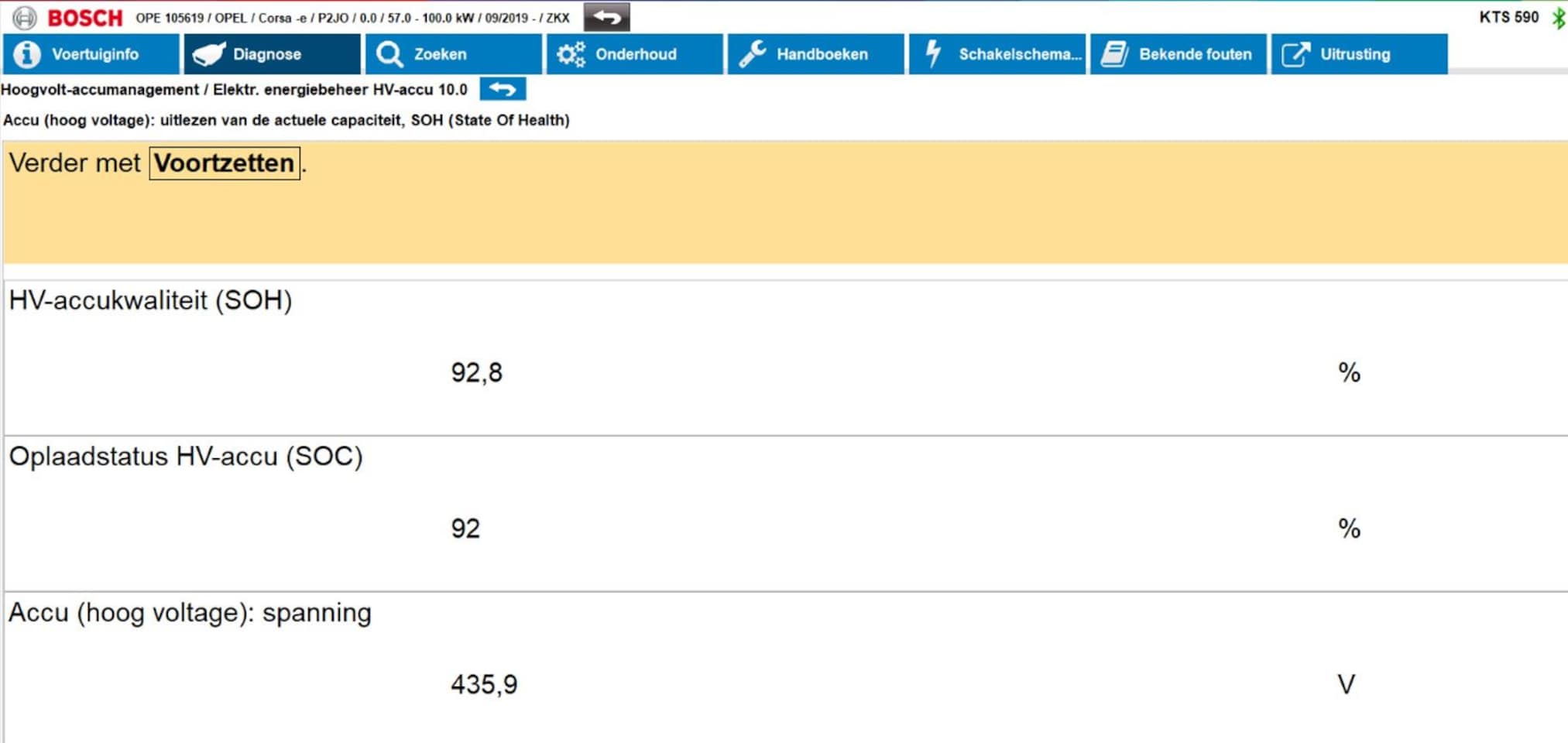
Task: Open the Bekende fouten tab
Action: pos(1194,54)
